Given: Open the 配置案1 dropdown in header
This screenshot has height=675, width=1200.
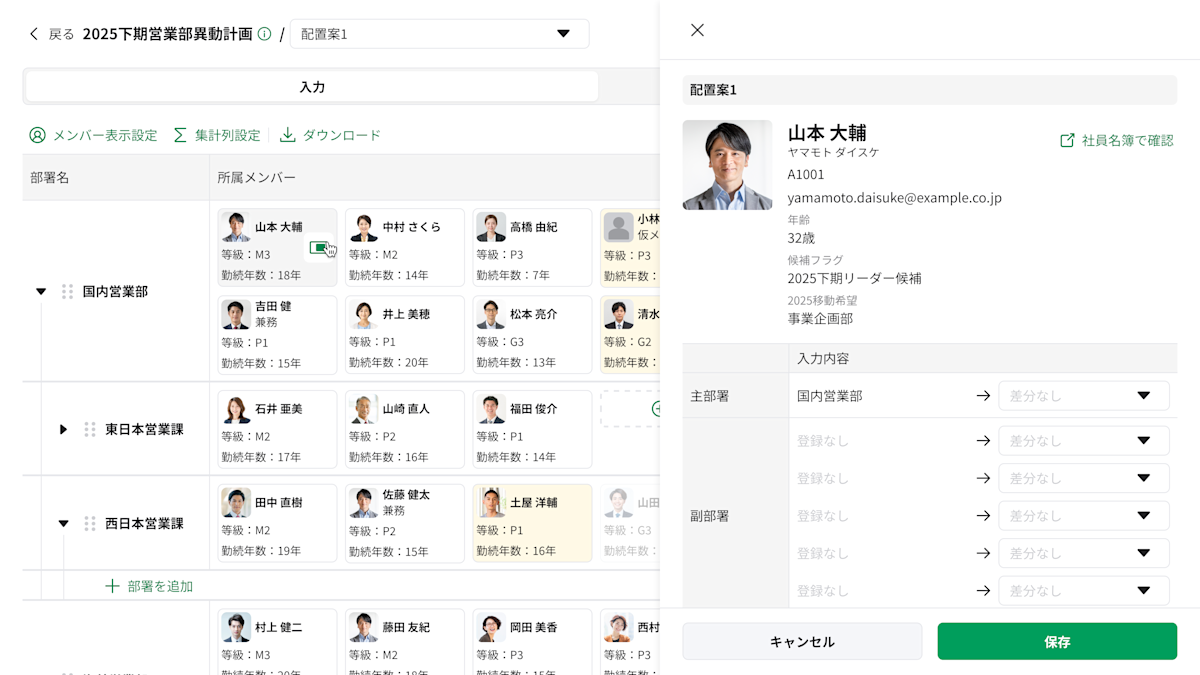Looking at the screenshot, I should tap(439, 34).
